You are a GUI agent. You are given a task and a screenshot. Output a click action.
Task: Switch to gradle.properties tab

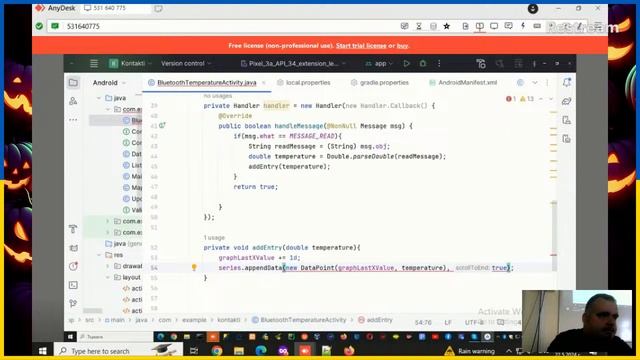(380, 82)
